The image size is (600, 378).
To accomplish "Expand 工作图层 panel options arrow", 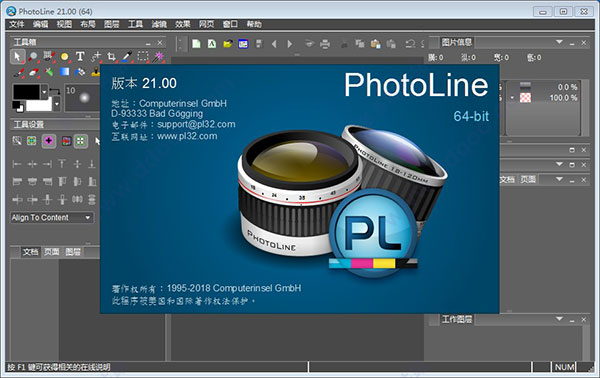I will pyautogui.click(x=559, y=319).
